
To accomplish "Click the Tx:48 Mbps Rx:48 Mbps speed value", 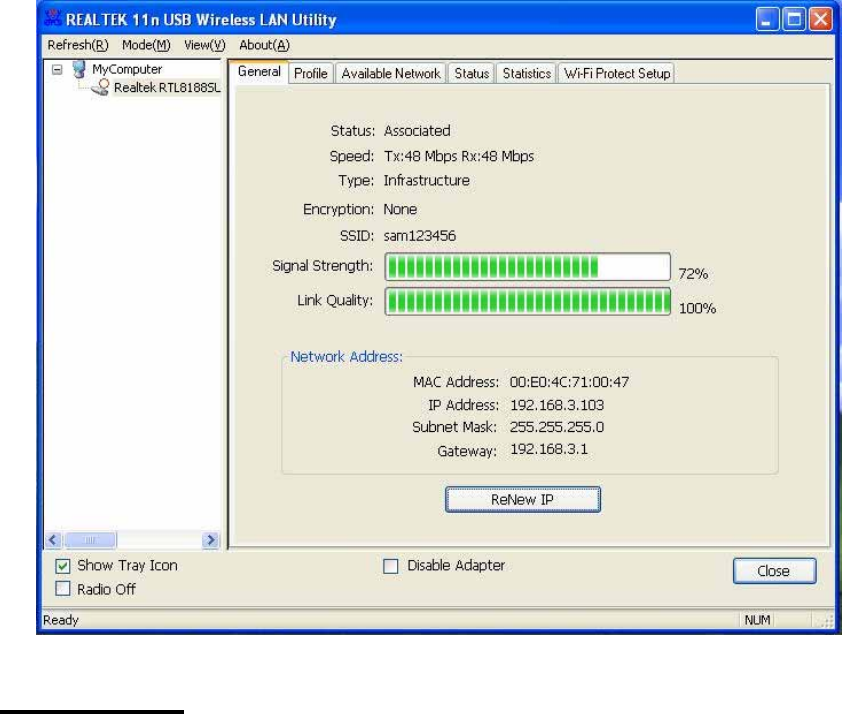I will (x=459, y=156).
